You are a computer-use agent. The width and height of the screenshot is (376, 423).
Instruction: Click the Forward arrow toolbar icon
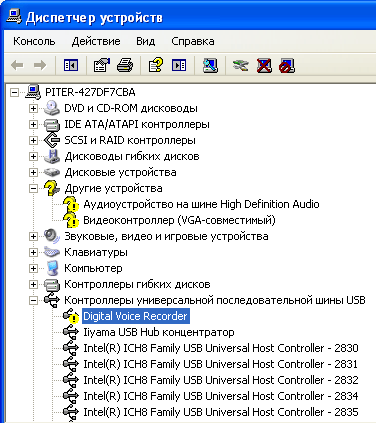pos(40,65)
